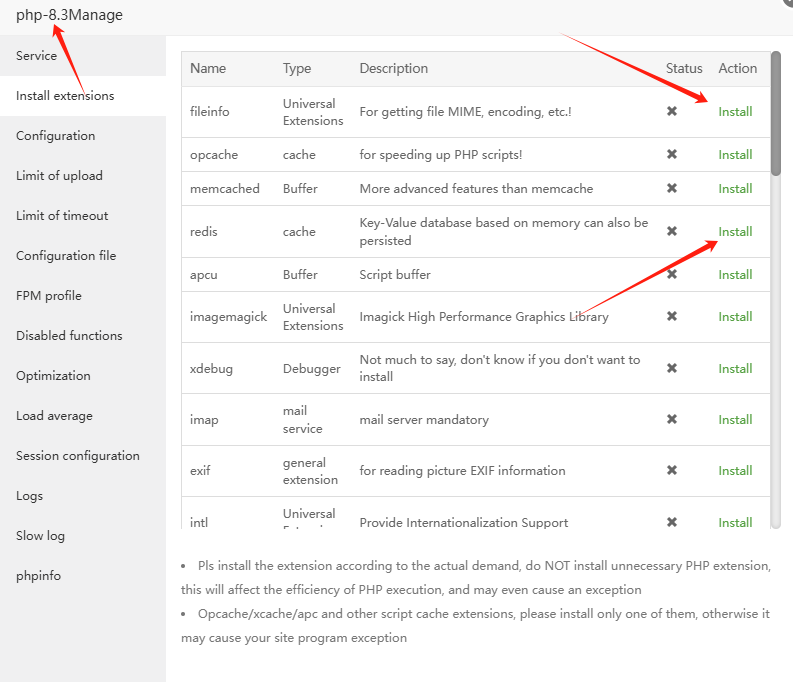Viewport: 793px width, 682px height.
Task: Click the X status icon for xdebug
Action: coord(672,368)
